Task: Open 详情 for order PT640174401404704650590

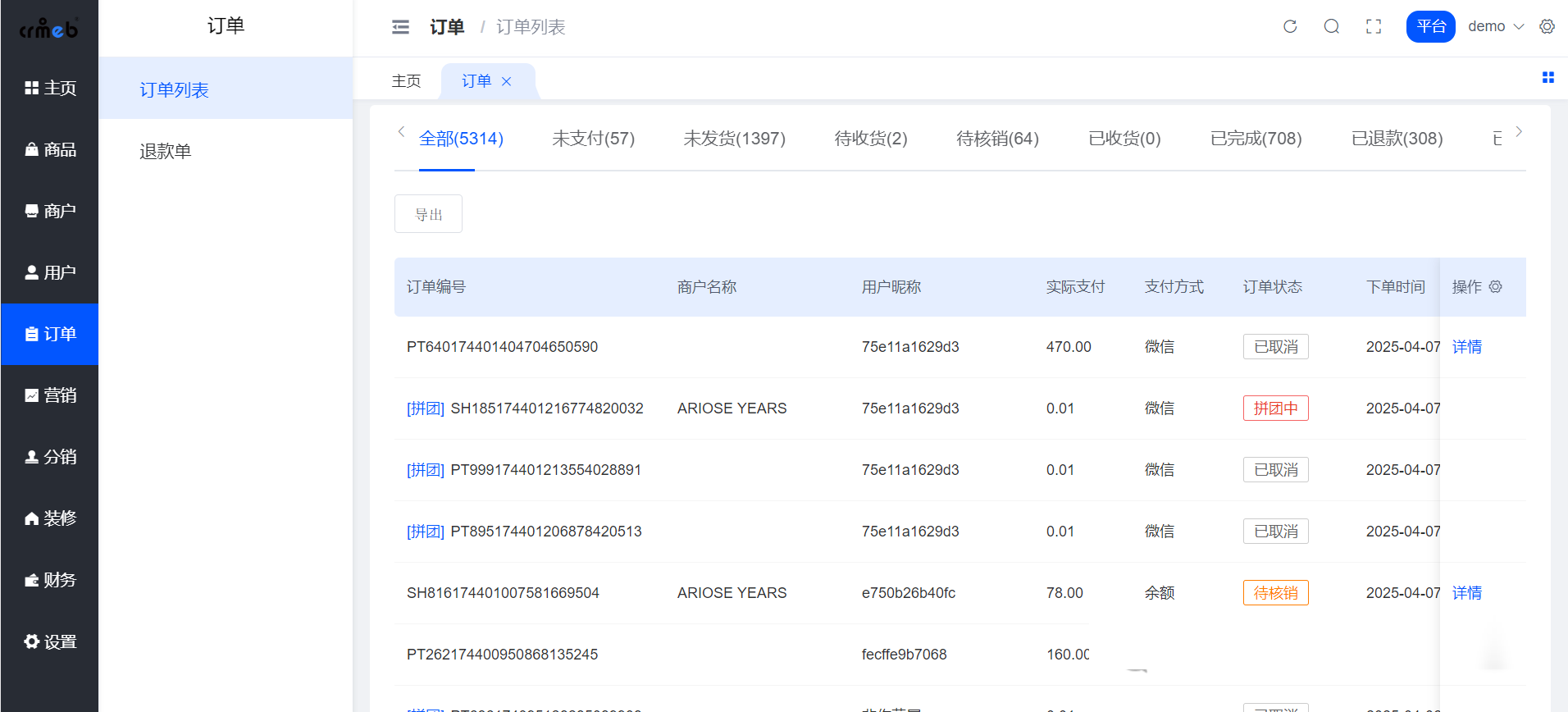Action: click(x=1466, y=347)
